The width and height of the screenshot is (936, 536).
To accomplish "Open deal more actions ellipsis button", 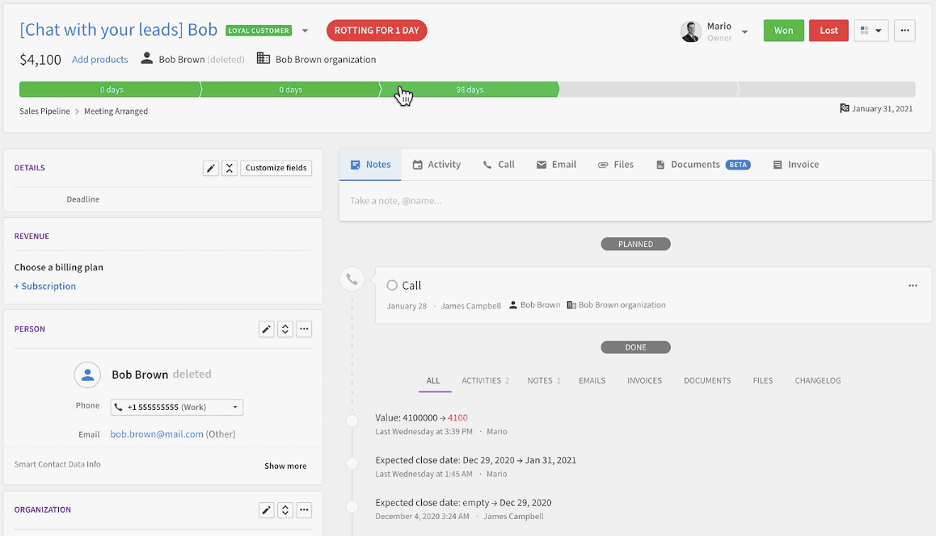I will point(905,30).
